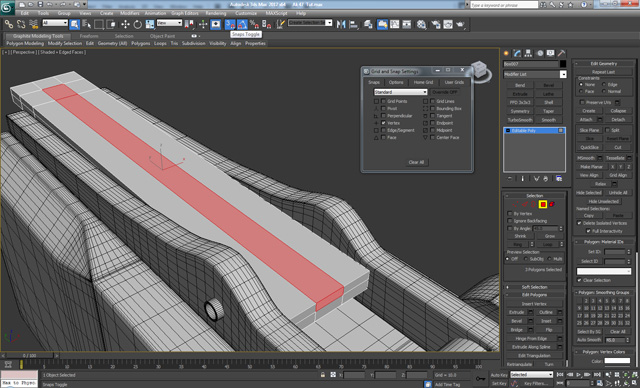Click the Render Production teapot icon

coord(460,24)
